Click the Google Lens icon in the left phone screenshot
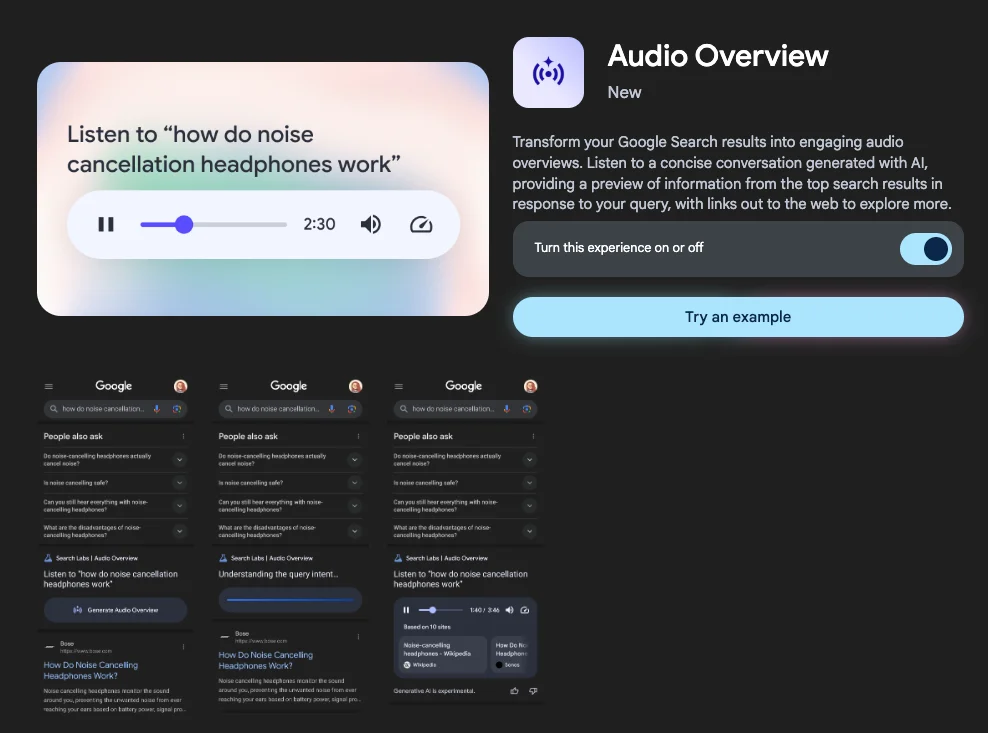Viewport: 988px width, 733px height. (x=176, y=409)
